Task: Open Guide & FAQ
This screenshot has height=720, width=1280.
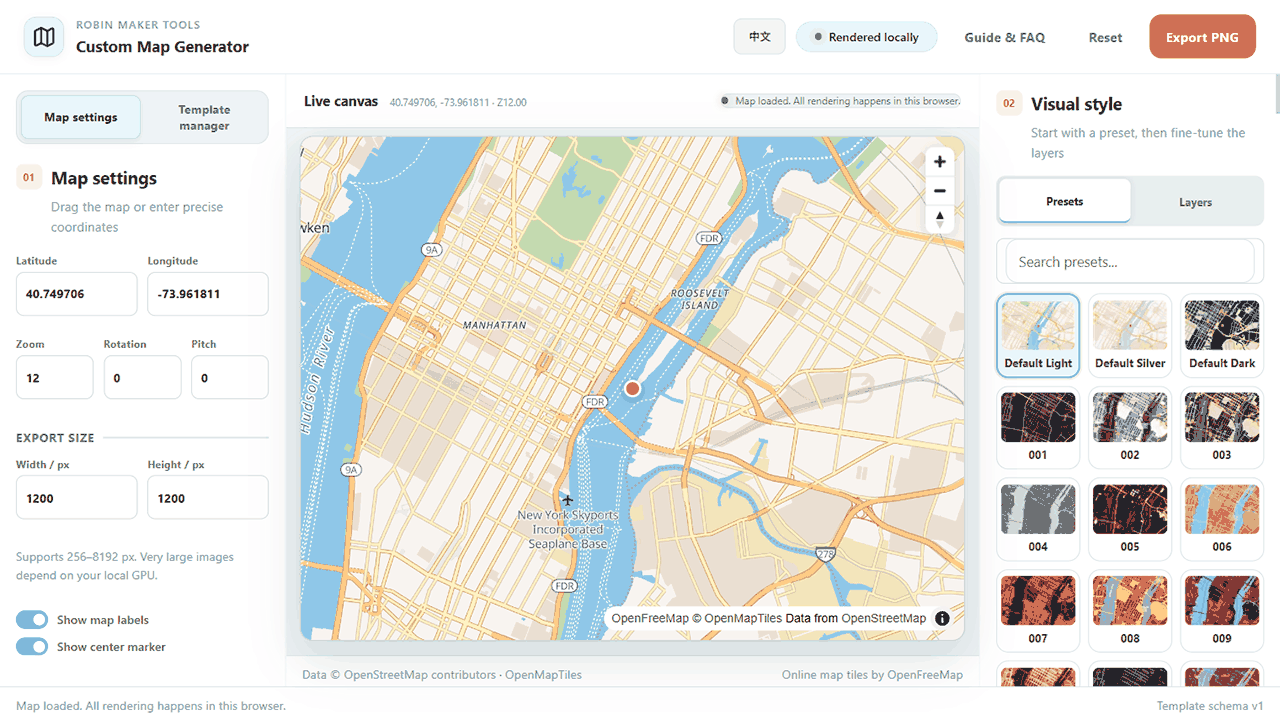Action: click(1005, 38)
